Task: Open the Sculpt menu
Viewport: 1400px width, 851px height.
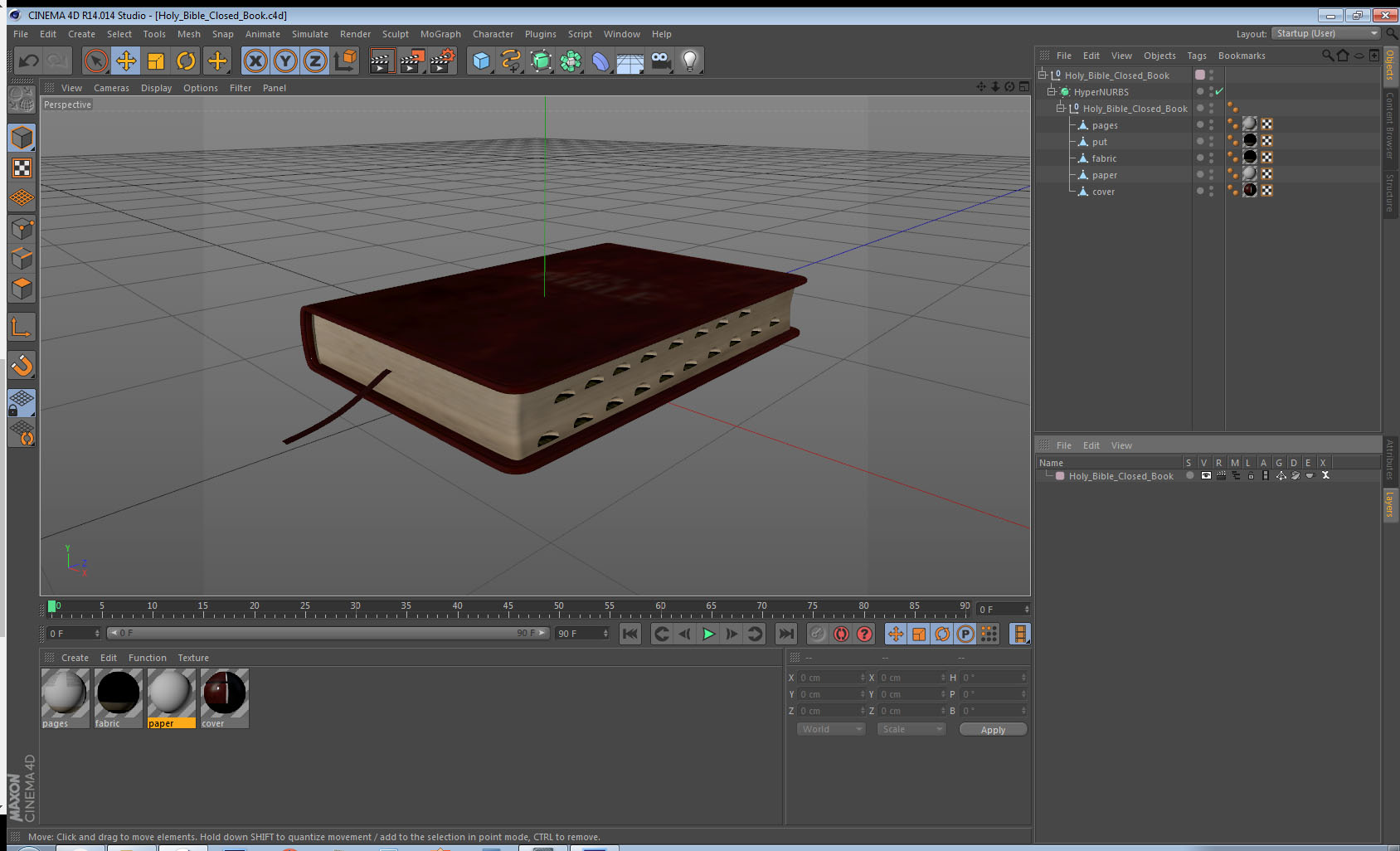Action: click(395, 34)
